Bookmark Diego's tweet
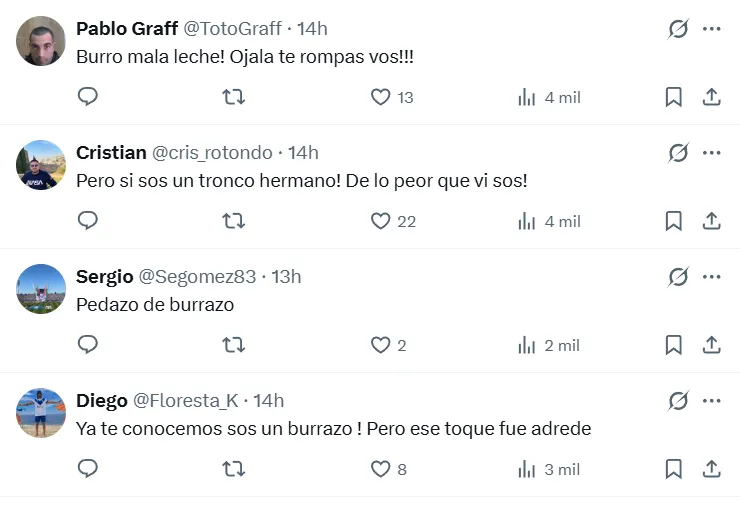This screenshot has width=740, height=510. [674, 469]
